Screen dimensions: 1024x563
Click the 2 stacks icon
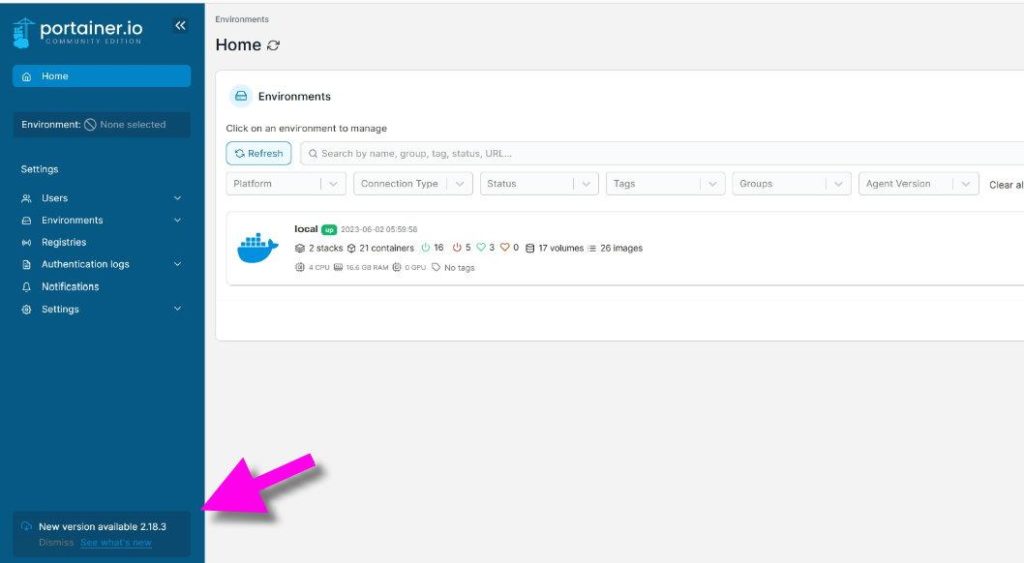coord(300,248)
